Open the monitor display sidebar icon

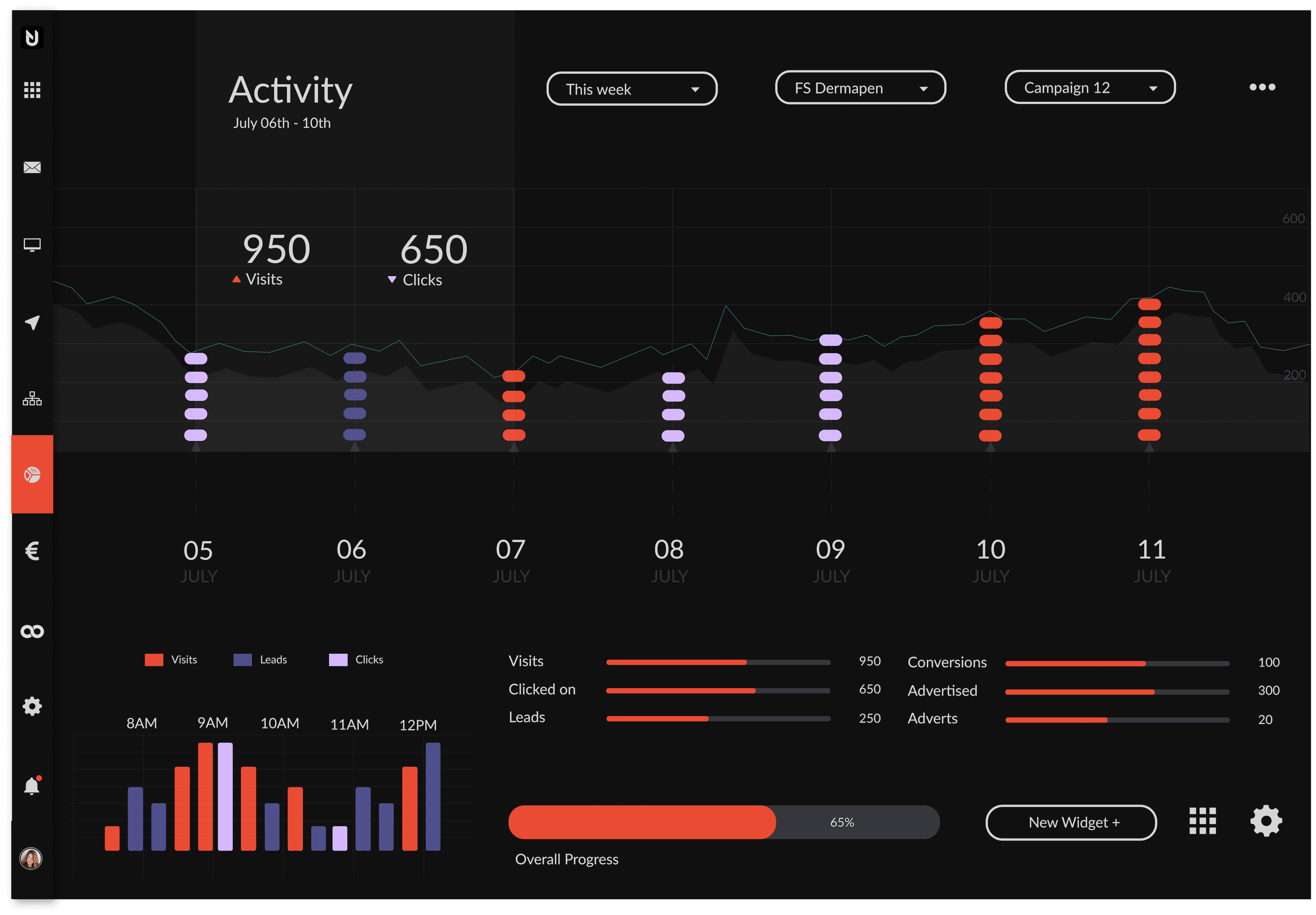[x=32, y=245]
